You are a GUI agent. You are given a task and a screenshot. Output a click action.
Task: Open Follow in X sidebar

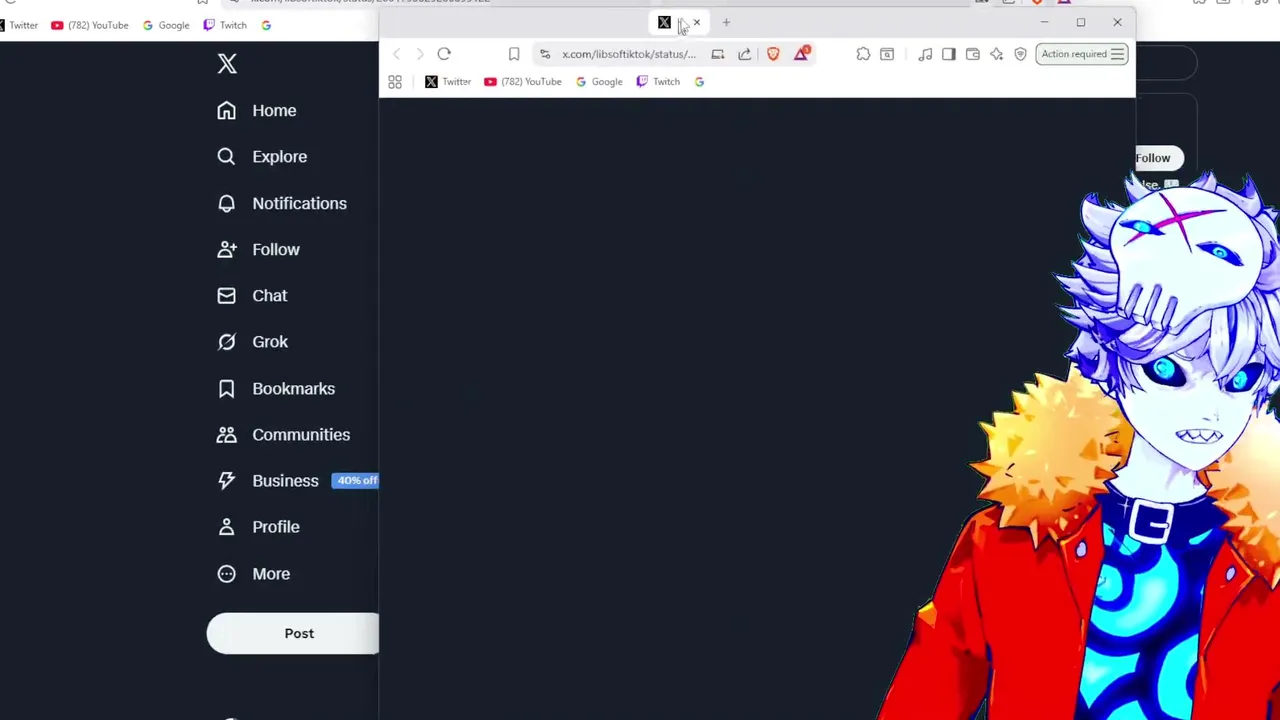click(258, 249)
